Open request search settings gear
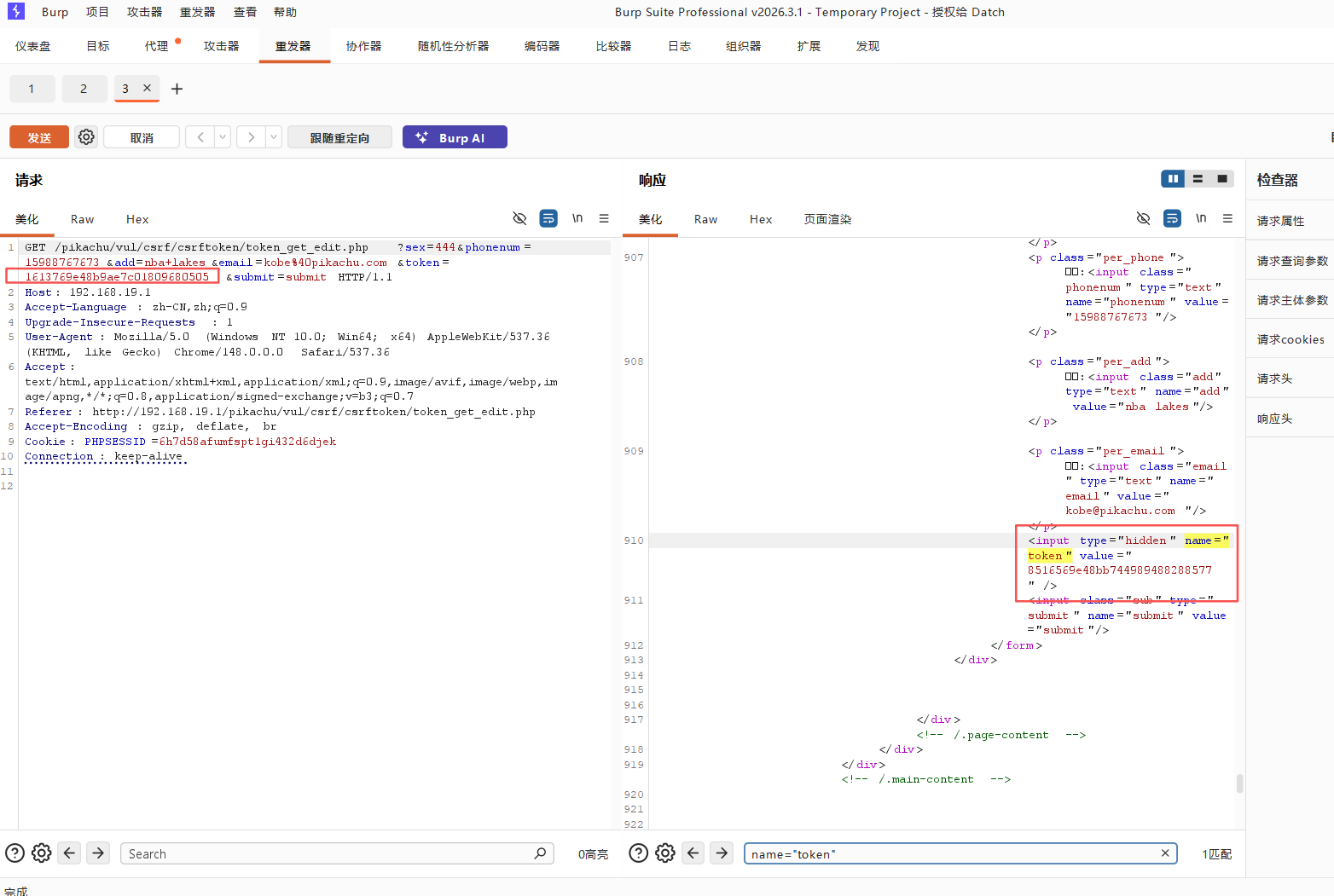This screenshot has width=1334, height=896. (x=41, y=853)
